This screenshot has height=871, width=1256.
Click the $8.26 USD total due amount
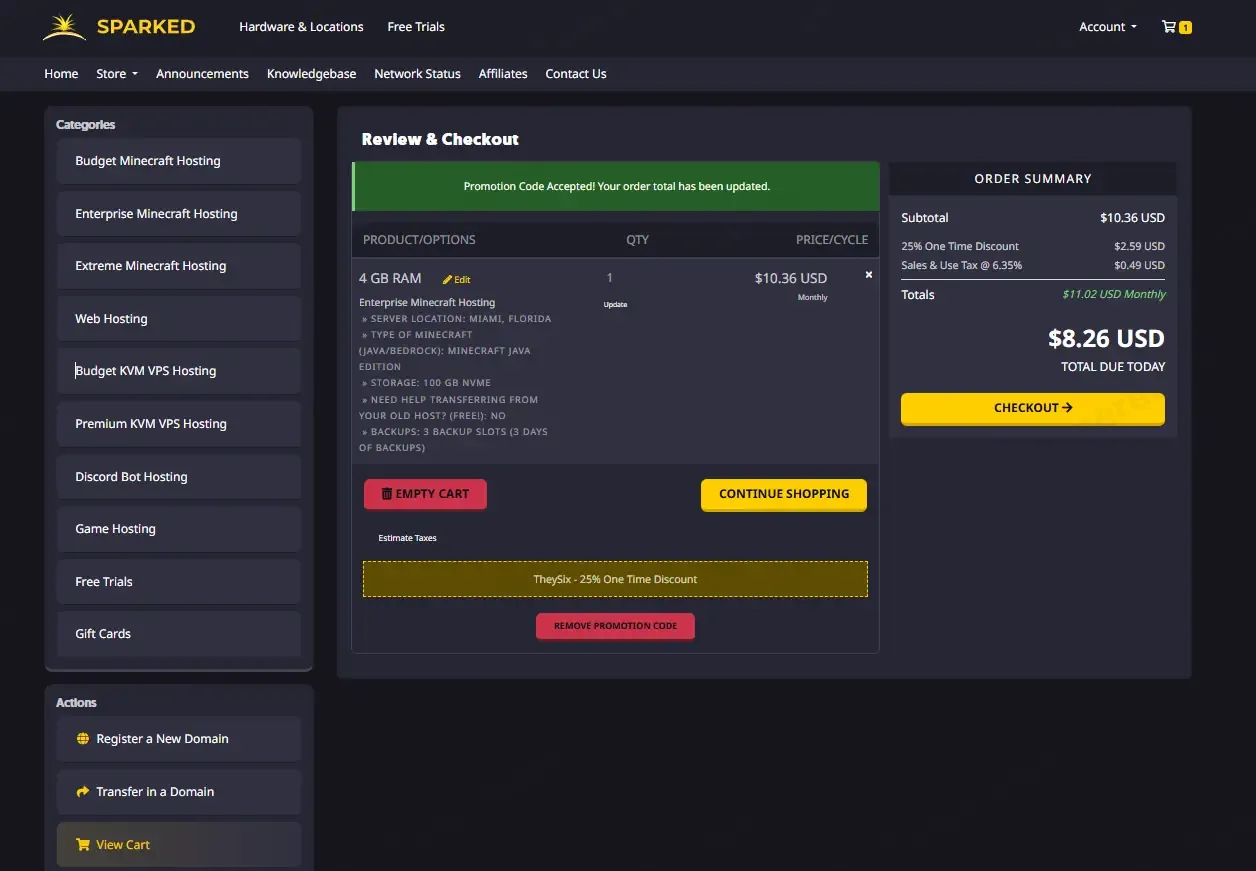[x=1106, y=338]
